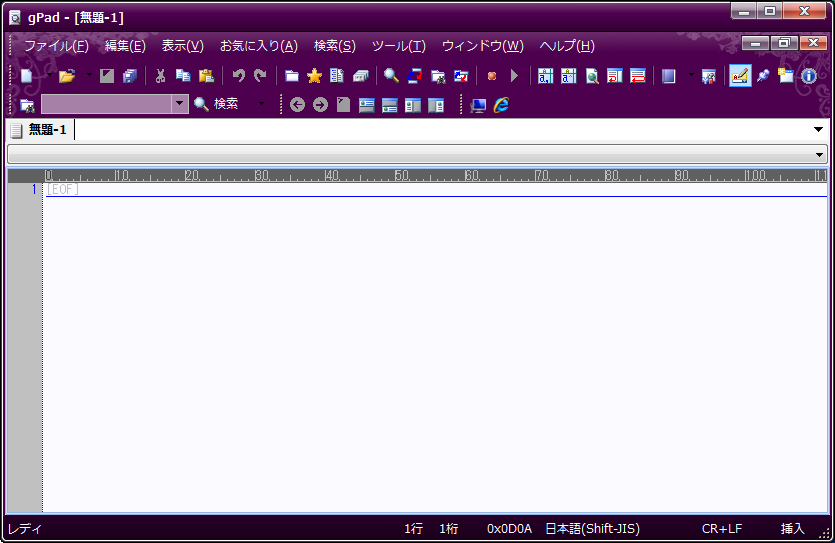Click the Undo arrow icon
This screenshot has height=543, width=835.
(239, 76)
